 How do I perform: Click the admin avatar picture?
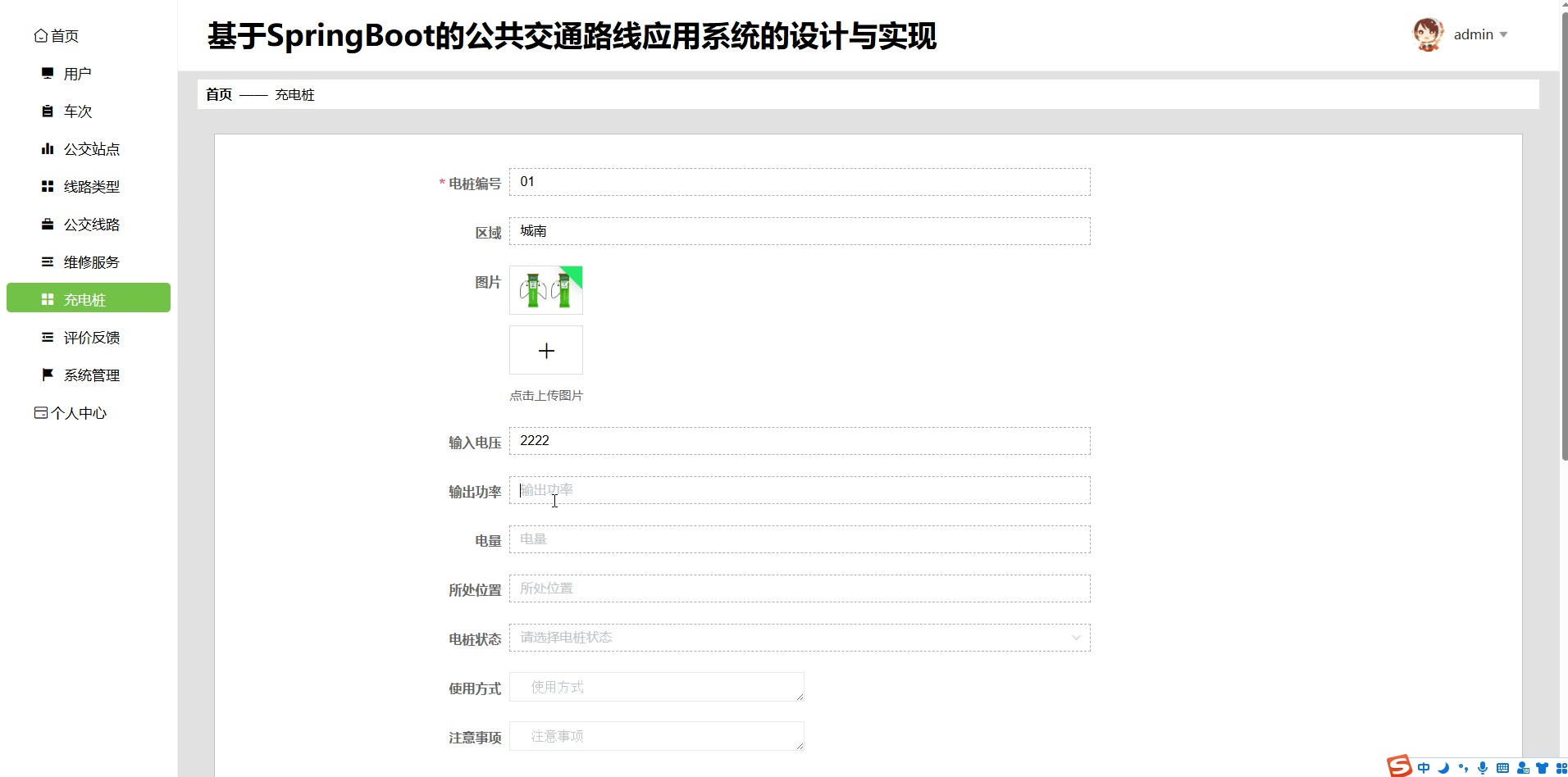point(1428,34)
